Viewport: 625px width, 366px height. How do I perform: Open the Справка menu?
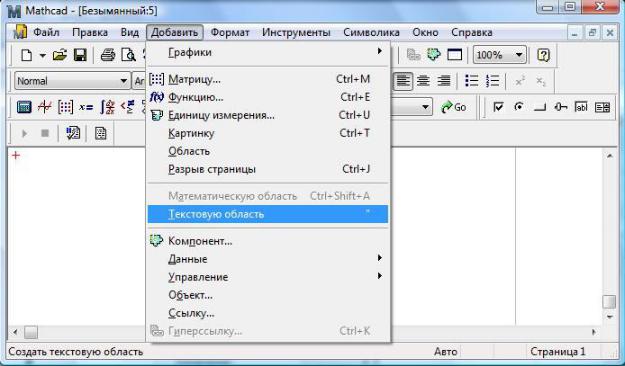[472, 32]
